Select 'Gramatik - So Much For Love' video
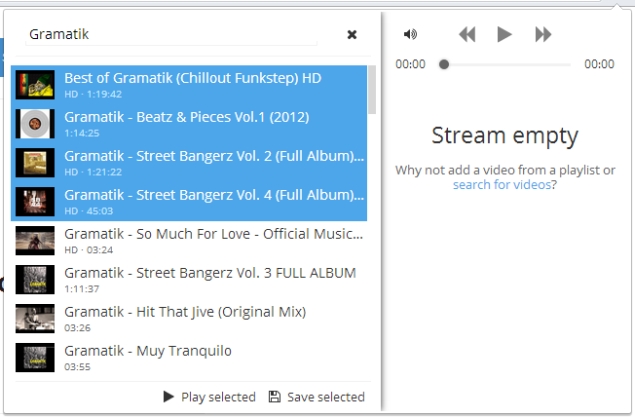This screenshot has width=635, height=417. (x=189, y=240)
